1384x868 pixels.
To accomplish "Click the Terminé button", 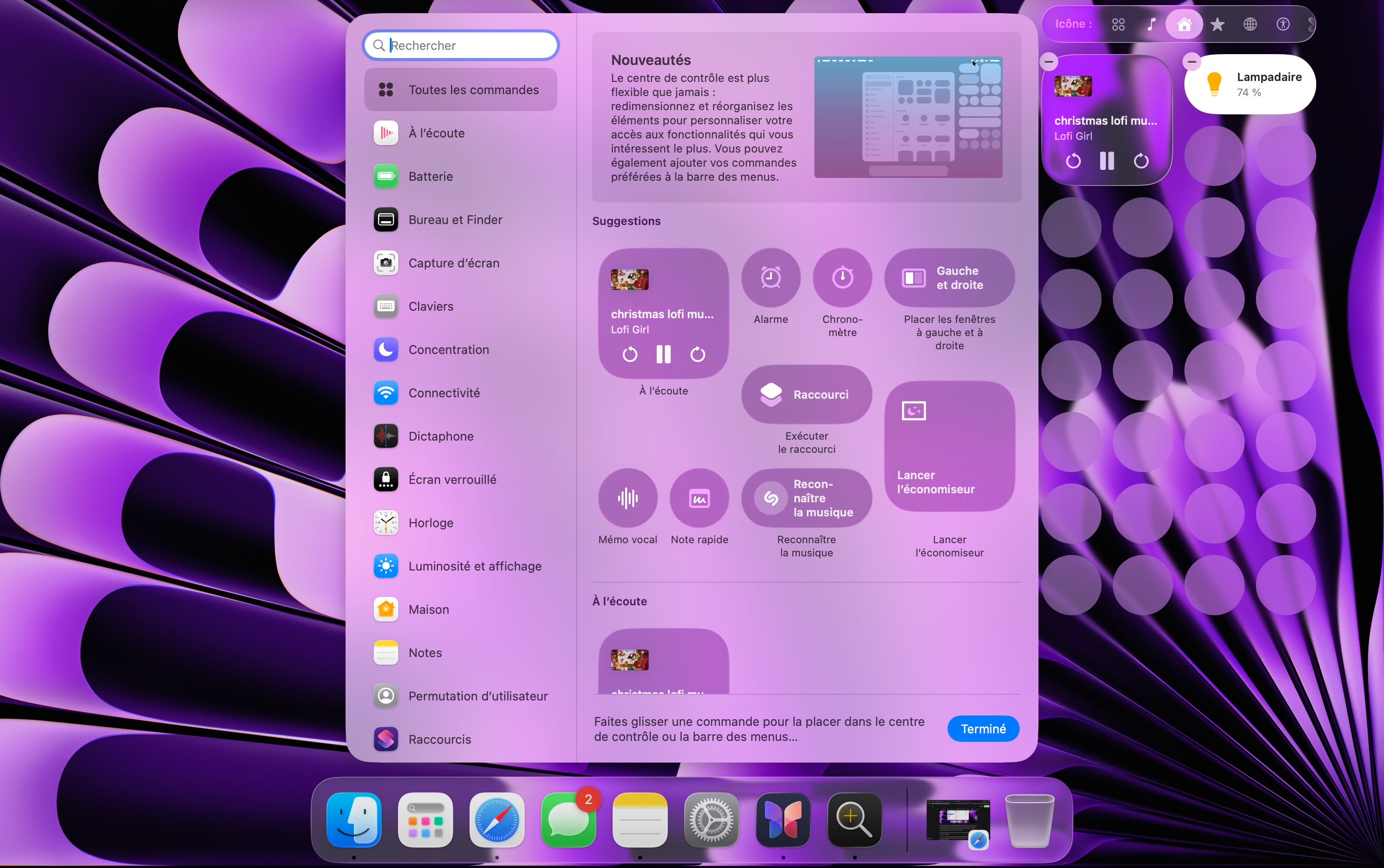I will [983, 729].
